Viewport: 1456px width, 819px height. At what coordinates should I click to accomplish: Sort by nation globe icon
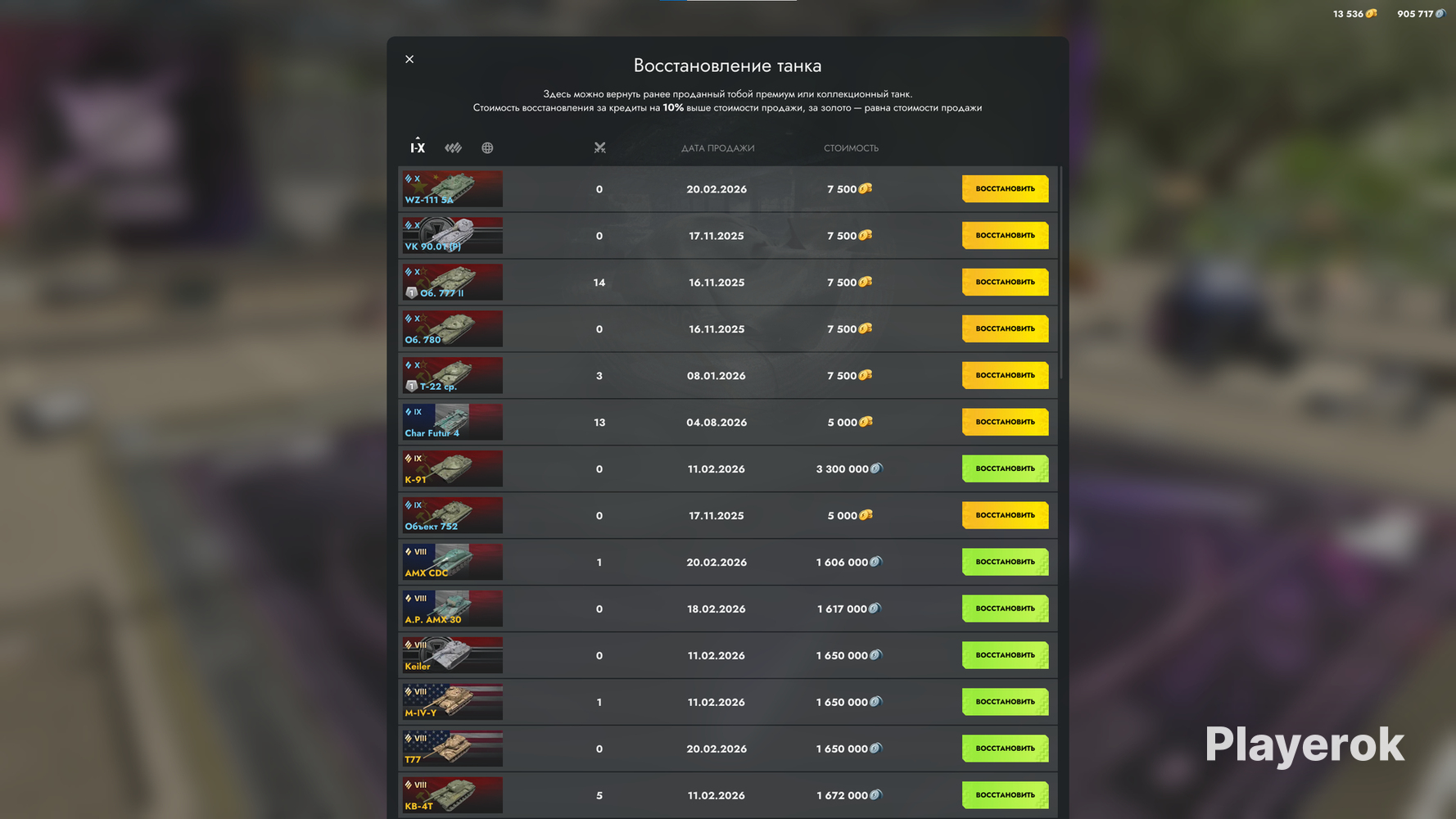487,148
